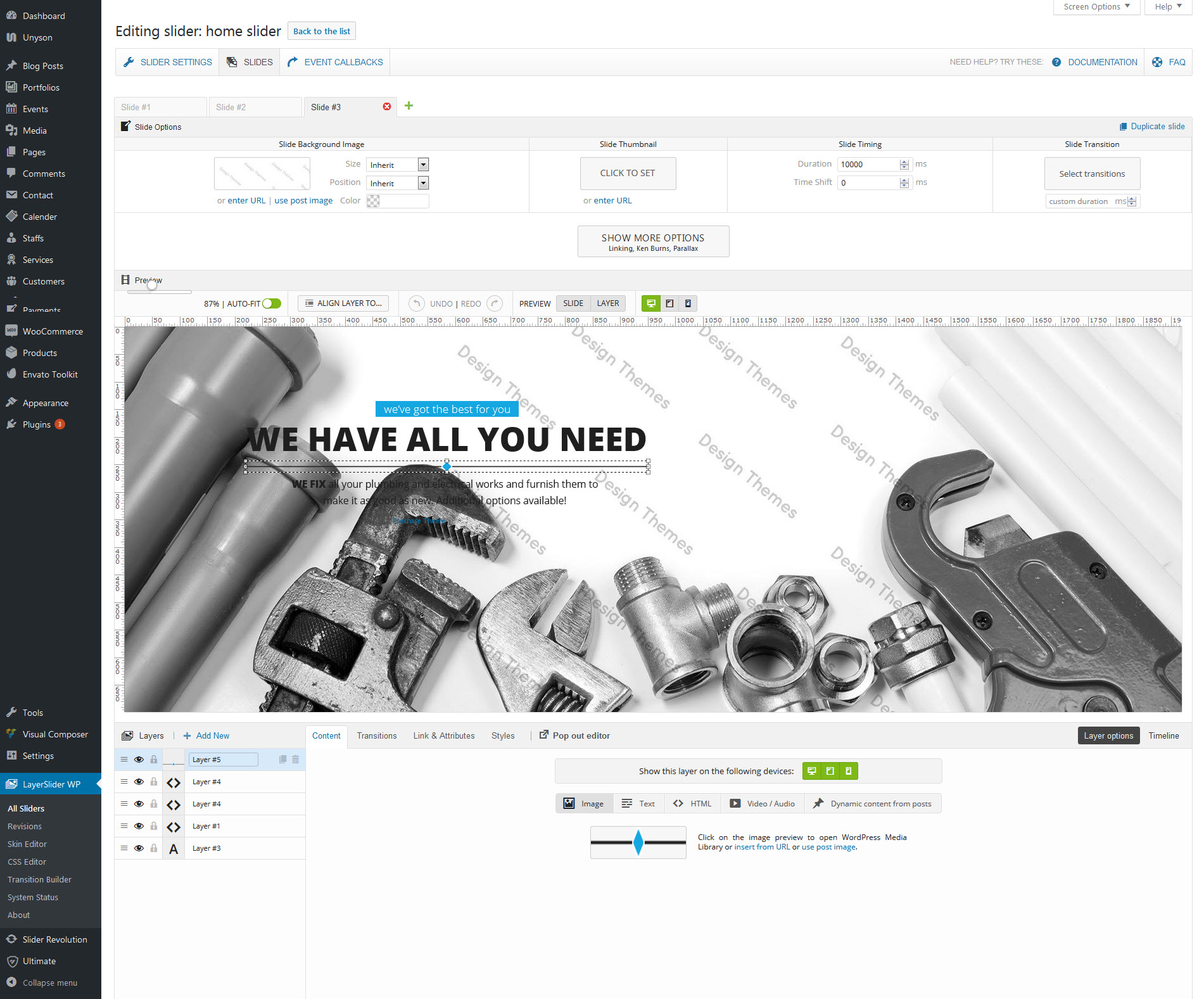The image size is (1204, 999).
Task: Switch editor to tablet preview icon
Action: point(669,303)
